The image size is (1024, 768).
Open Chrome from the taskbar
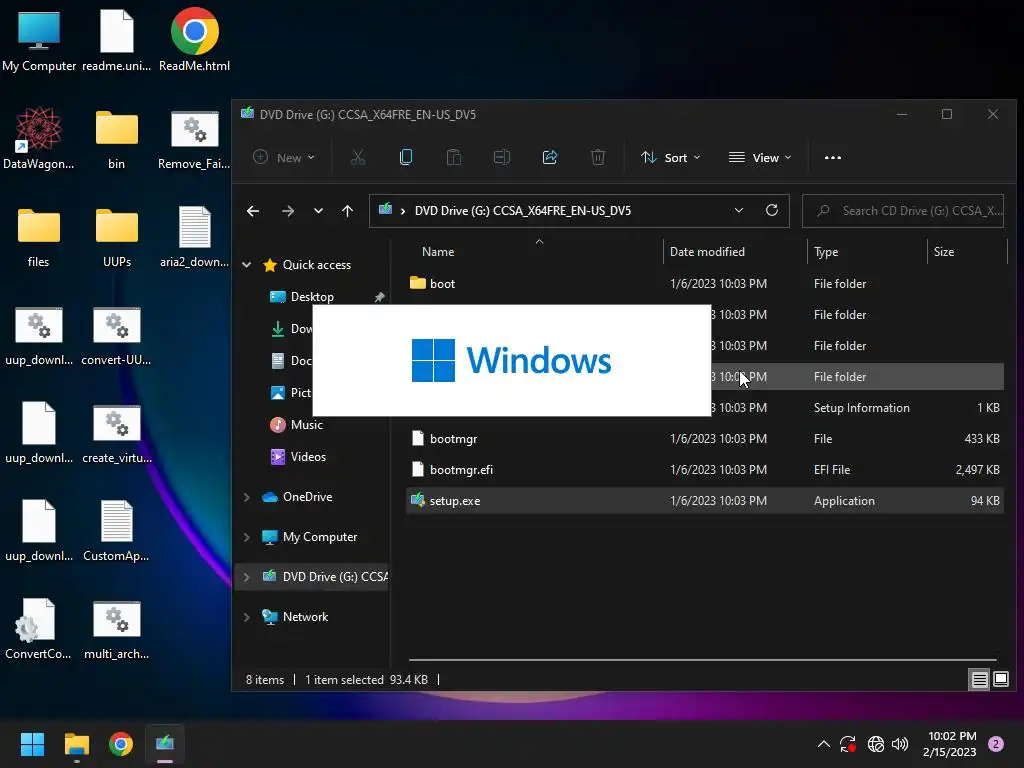coord(121,744)
